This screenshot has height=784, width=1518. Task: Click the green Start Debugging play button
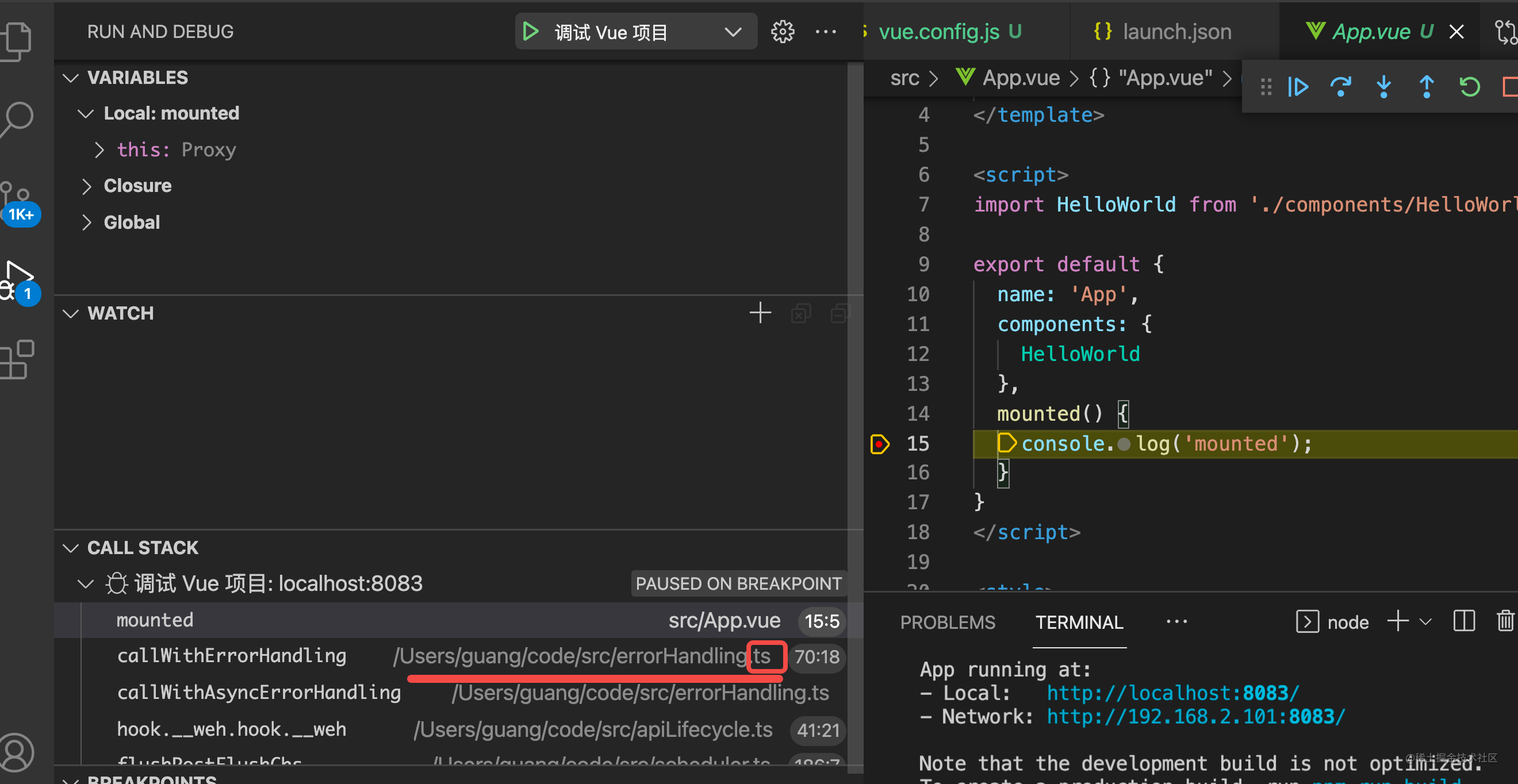coord(530,32)
